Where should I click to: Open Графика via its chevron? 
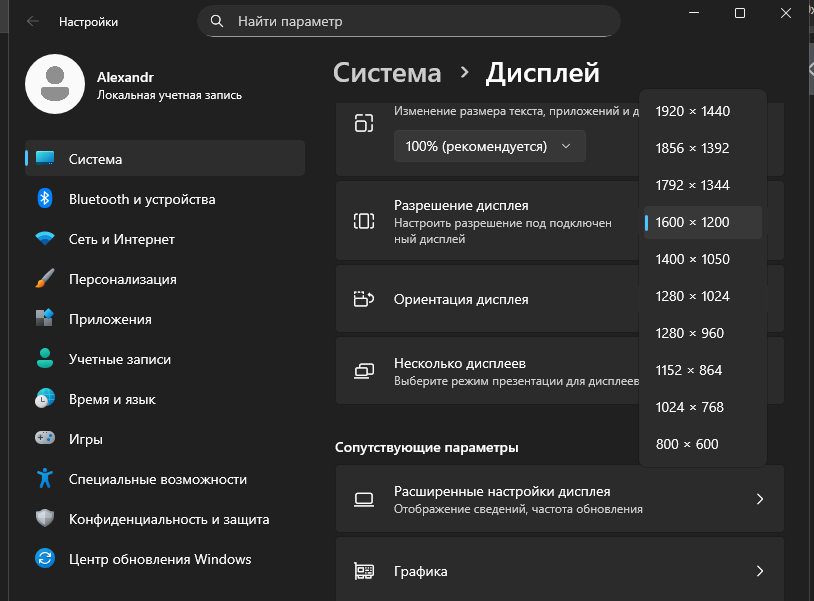point(759,571)
